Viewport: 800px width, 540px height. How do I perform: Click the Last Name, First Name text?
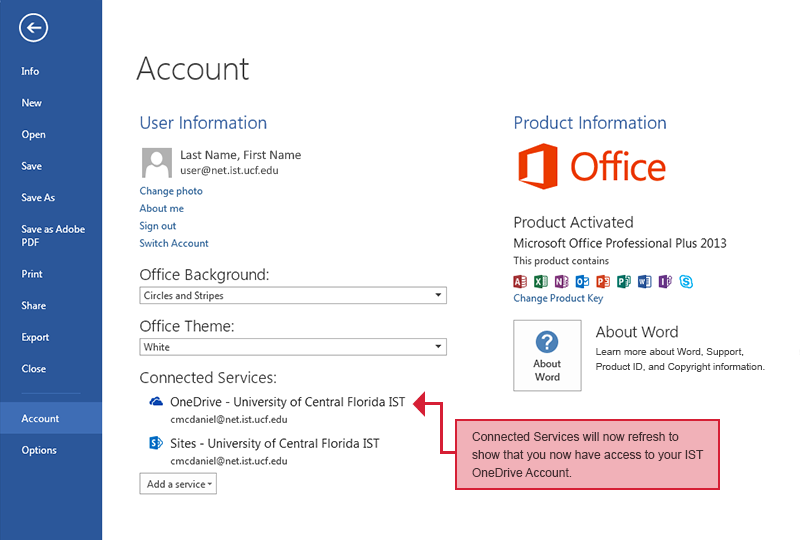[x=241, y=155]
